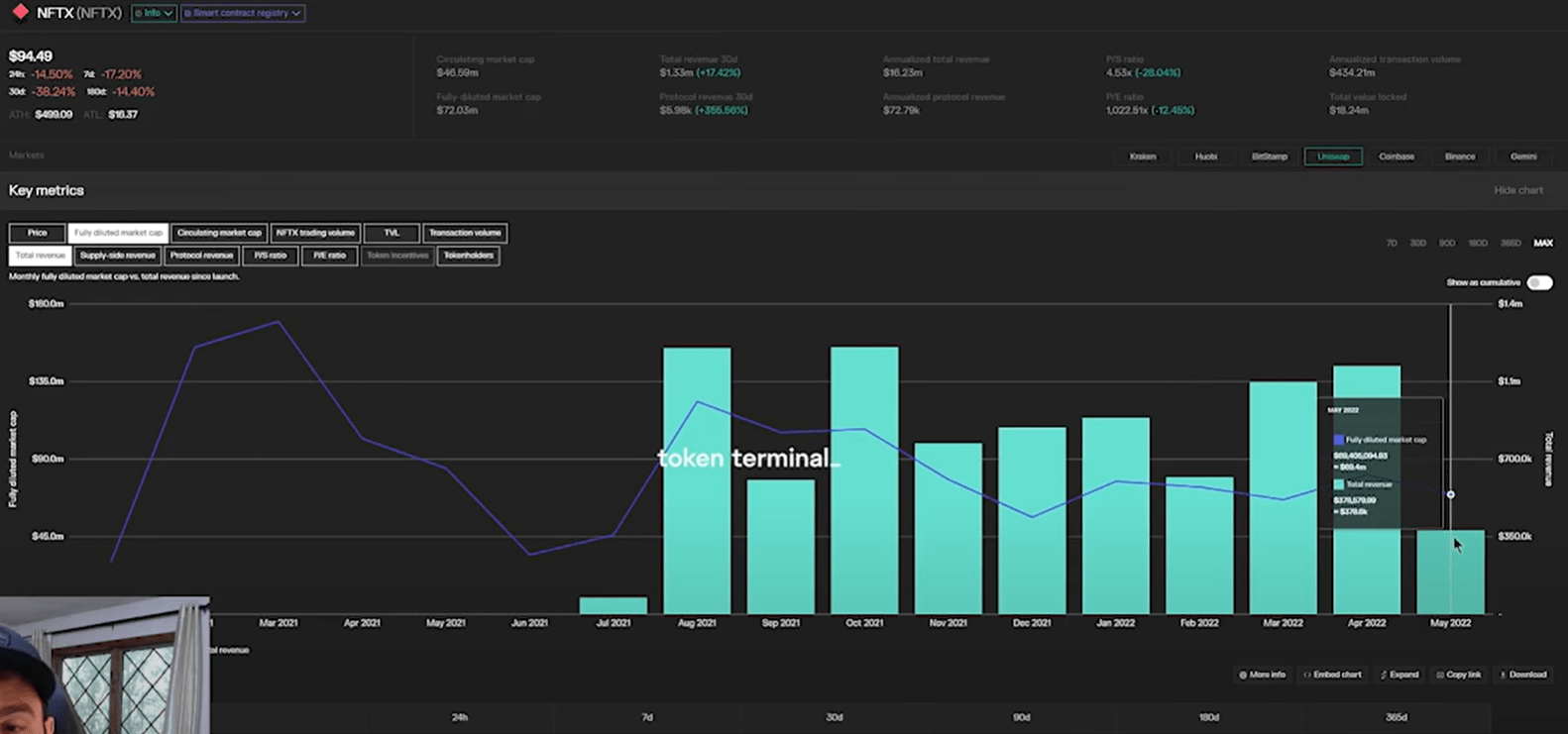Viewport: 1568px width, 734px height.
Task: Toggle the Token incentives metric
Action: [397, 256]
